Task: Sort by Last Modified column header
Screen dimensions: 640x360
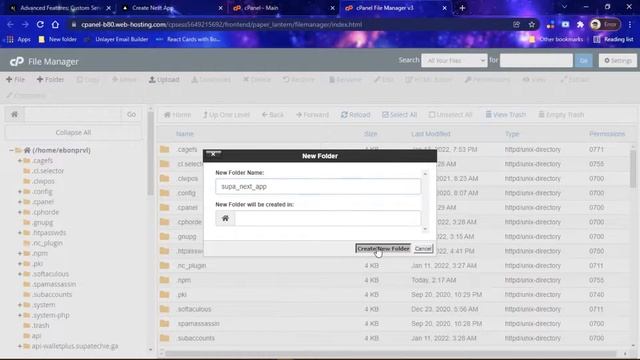Action: [431, 134]
